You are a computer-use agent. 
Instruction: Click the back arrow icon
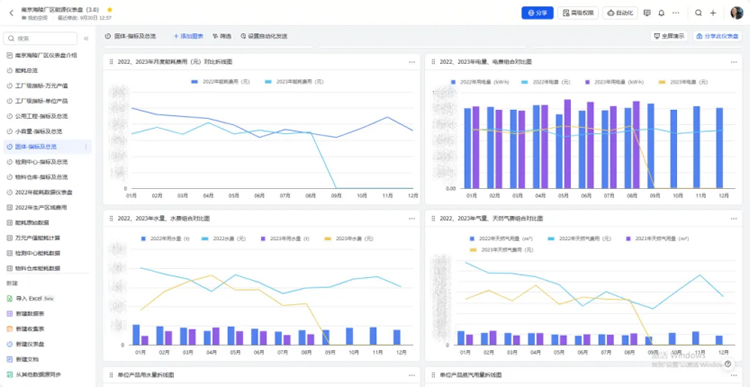pyautogui.click(x=11, y=13)
